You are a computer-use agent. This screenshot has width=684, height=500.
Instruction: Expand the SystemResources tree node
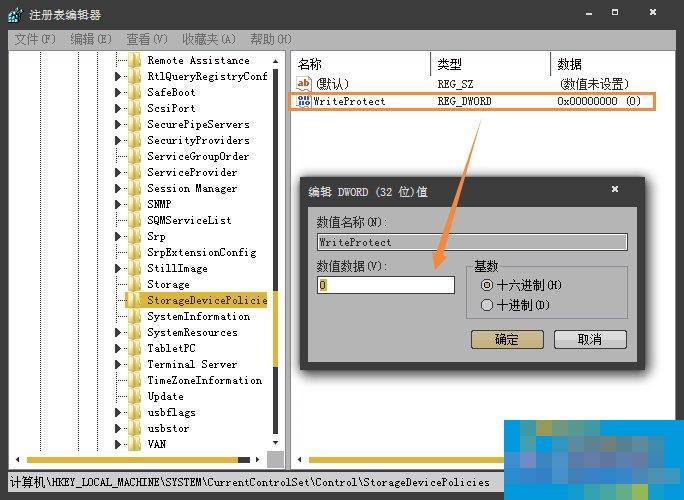118,332
